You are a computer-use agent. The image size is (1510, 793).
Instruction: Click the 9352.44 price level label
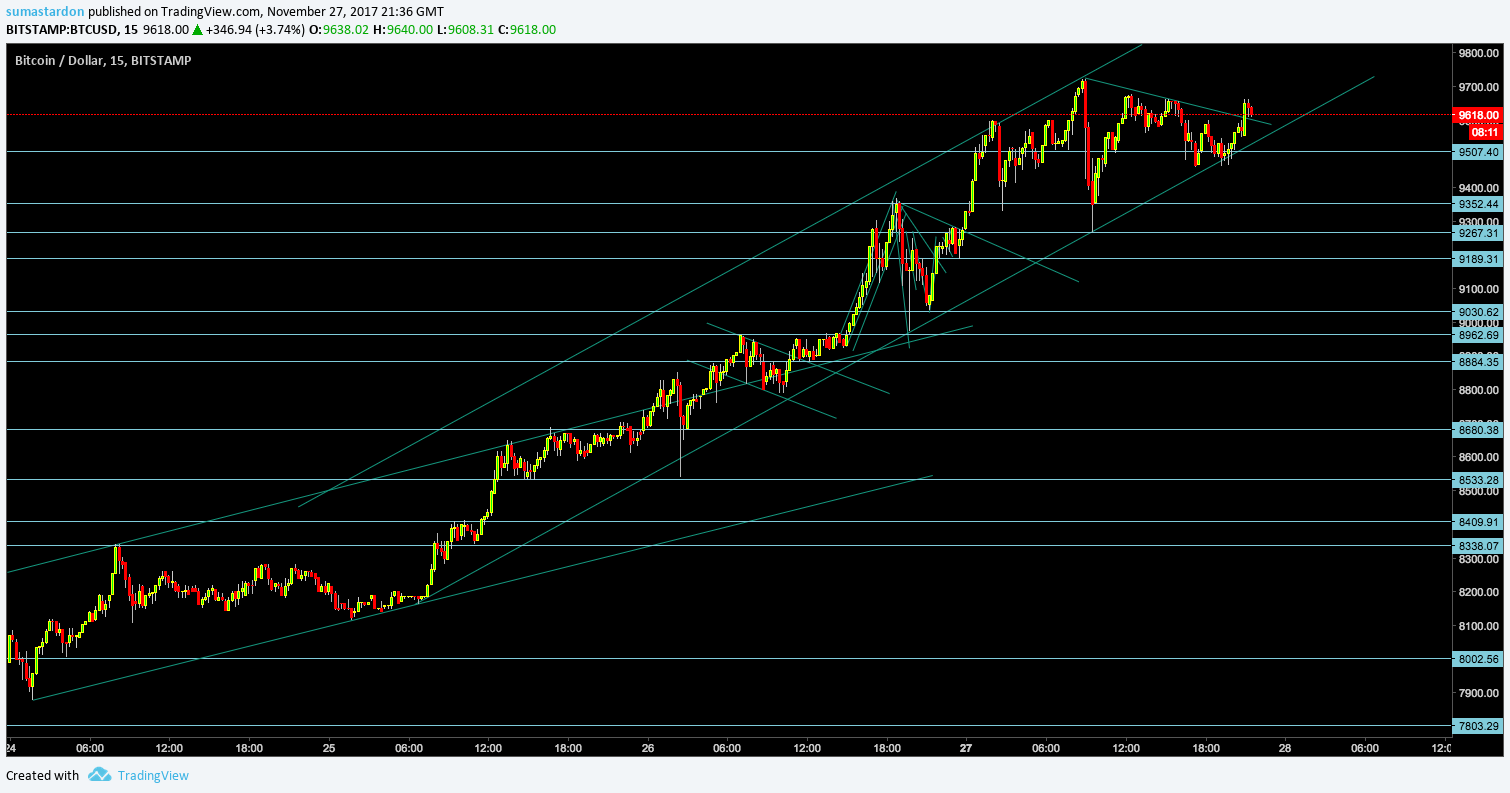[1477, 203]
